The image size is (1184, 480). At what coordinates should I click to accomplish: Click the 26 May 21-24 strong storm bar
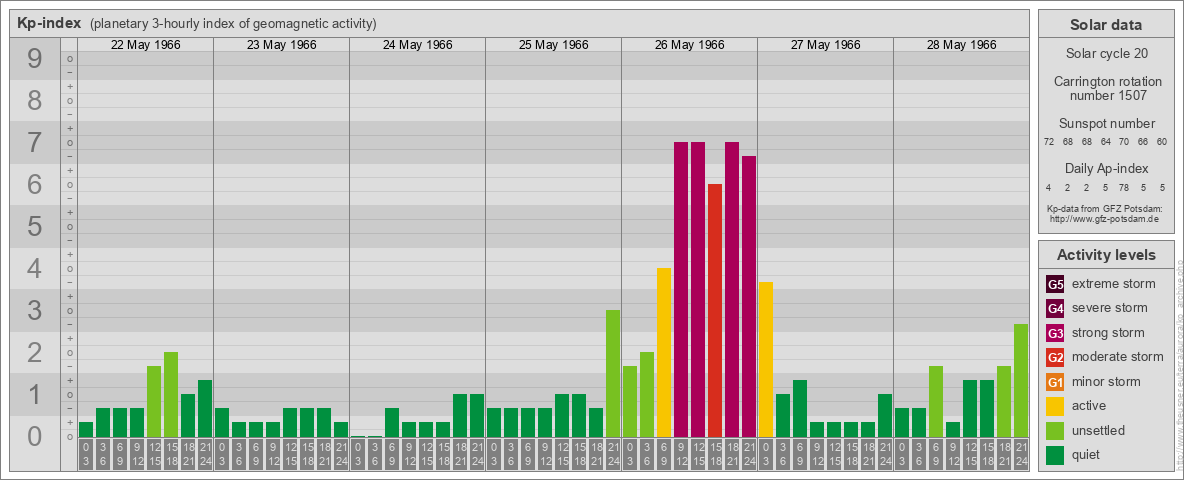(749, 297)
